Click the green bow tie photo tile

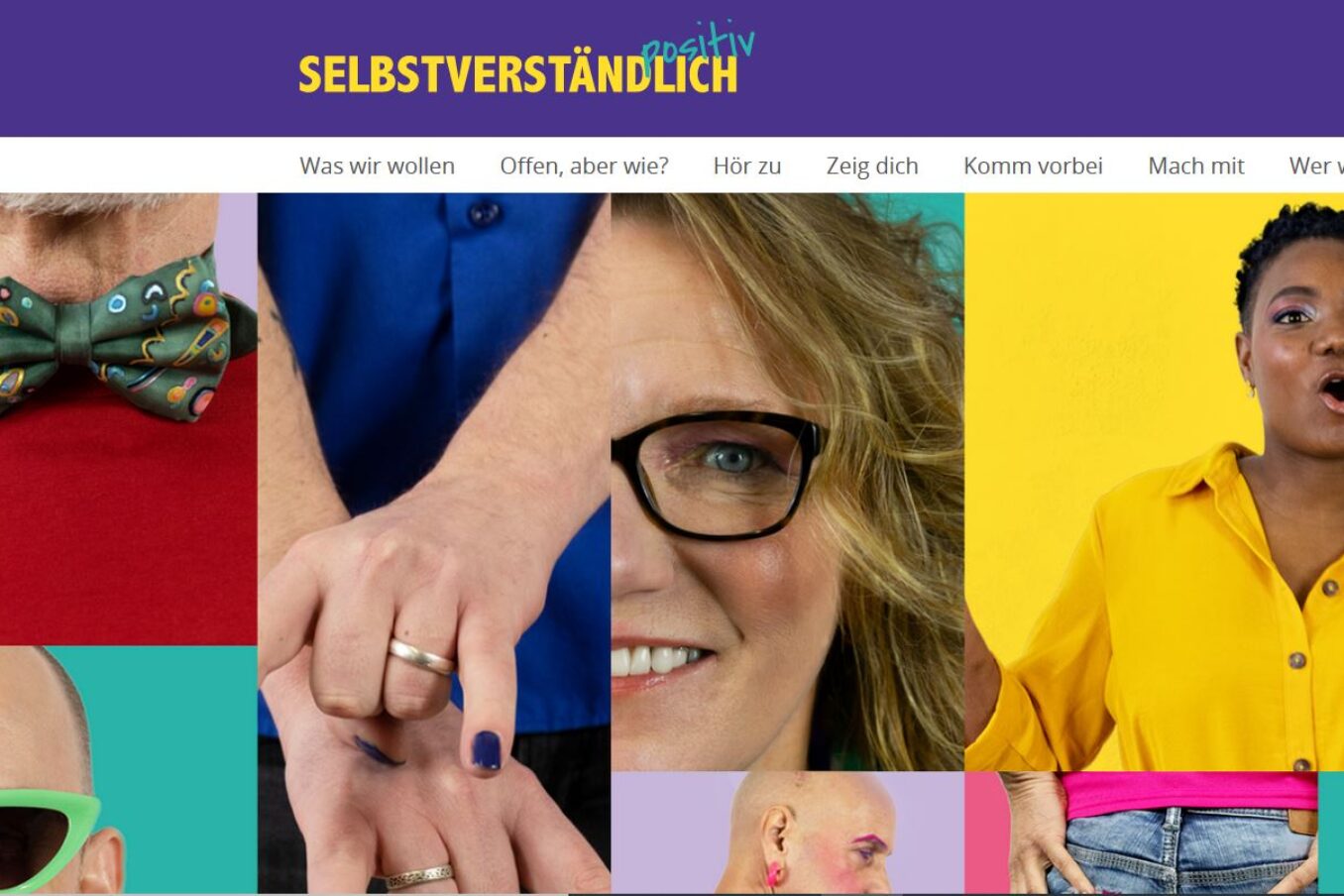click(128, 419)
